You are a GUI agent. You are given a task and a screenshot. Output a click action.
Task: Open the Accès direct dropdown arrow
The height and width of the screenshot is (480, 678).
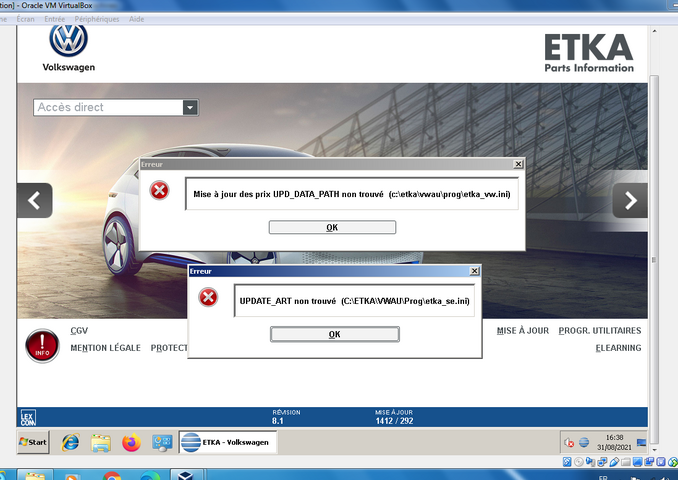[190, 107]
